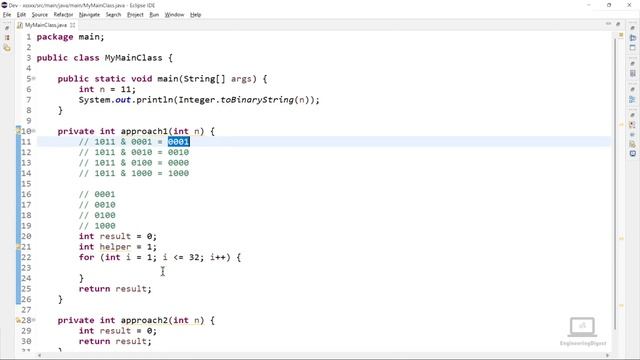Open the Search menu
The width and height of the screenshot is (640, 360).
click(x=113, y=15)
